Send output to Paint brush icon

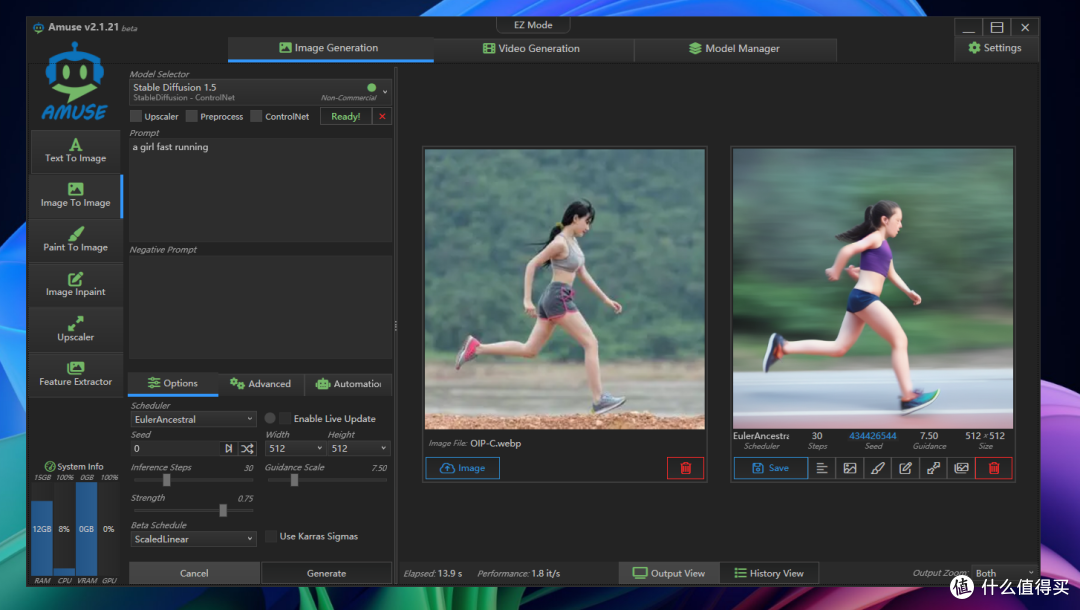[878, 468]
